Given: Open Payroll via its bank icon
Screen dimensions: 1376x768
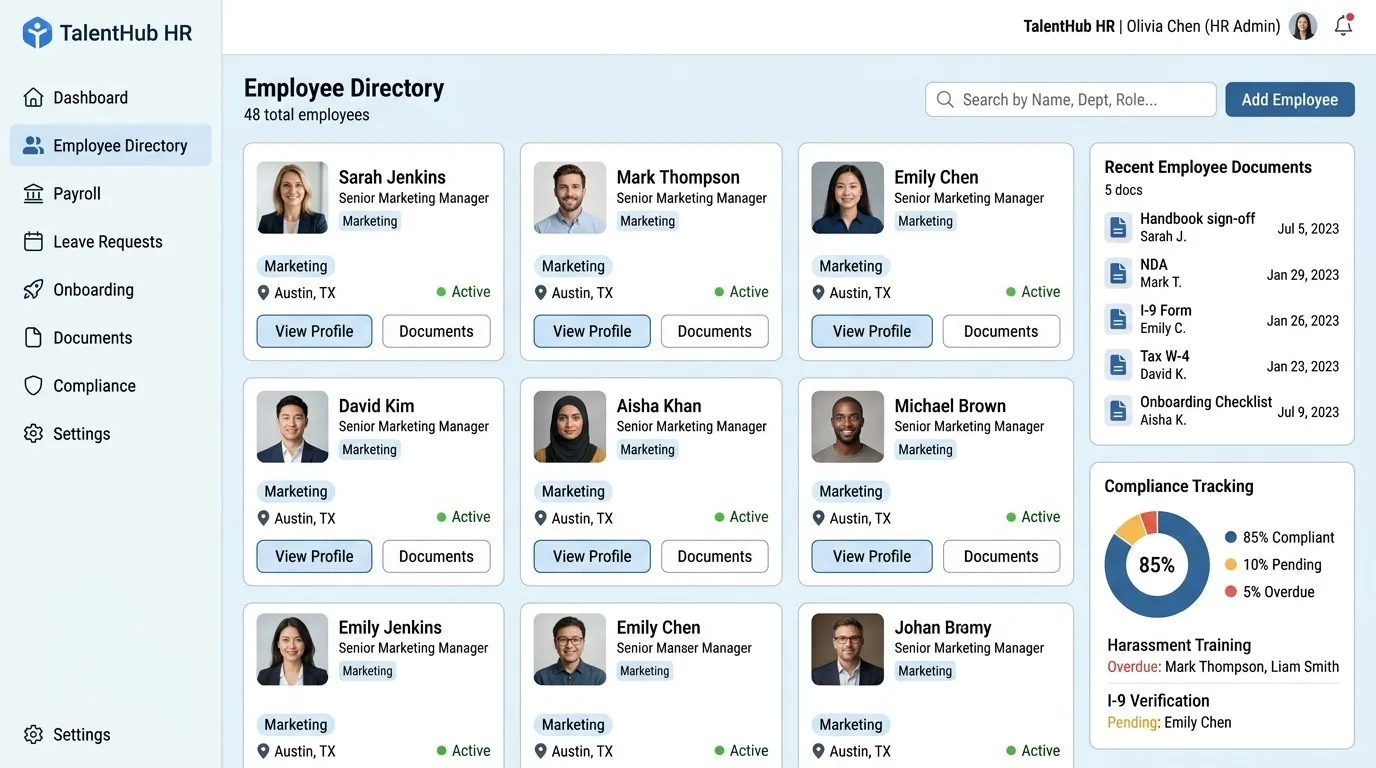Looking at the screenshot, I should click(33, 194).
